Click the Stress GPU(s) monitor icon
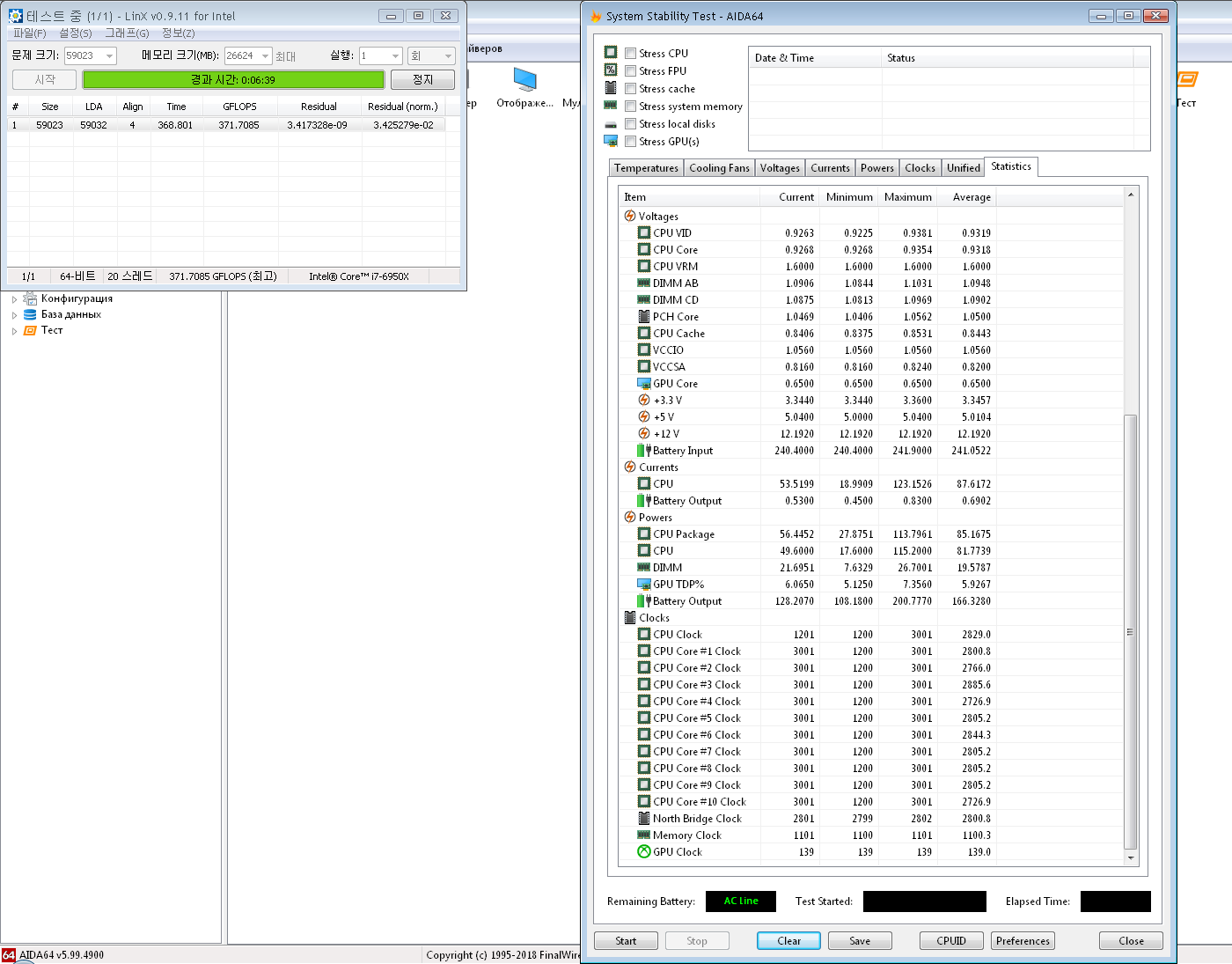Image resolution: width=1232 pixels, height=964 pixels. tap(611, 141)
